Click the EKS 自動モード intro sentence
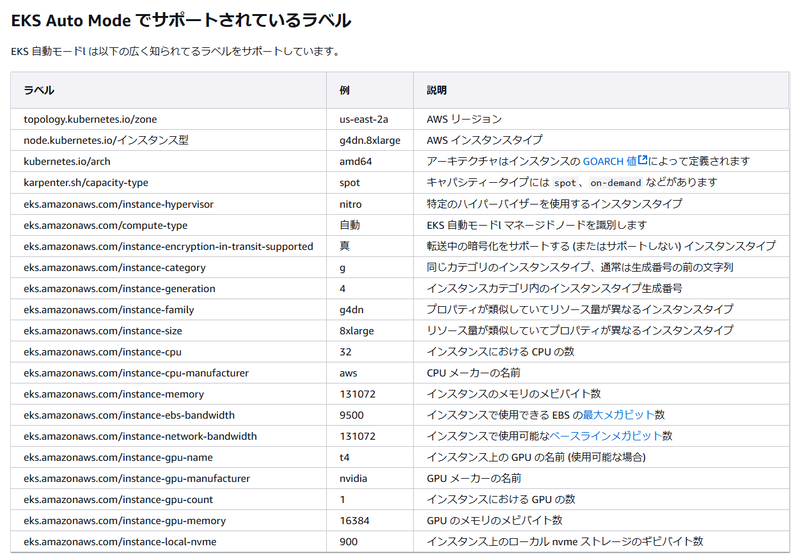Viewport: 800px width, 558px height. pyautogui.click(x=175, y=52)
